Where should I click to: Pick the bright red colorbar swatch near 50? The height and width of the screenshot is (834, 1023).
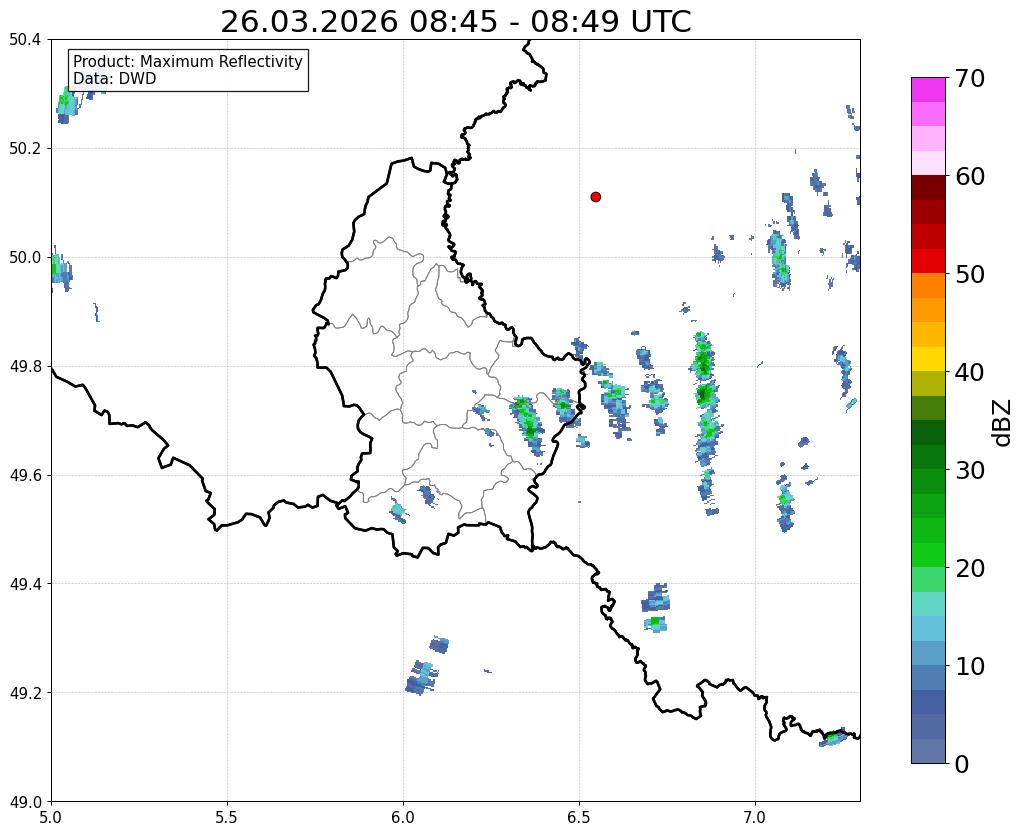pyautogui.click(x=928, y=261)
